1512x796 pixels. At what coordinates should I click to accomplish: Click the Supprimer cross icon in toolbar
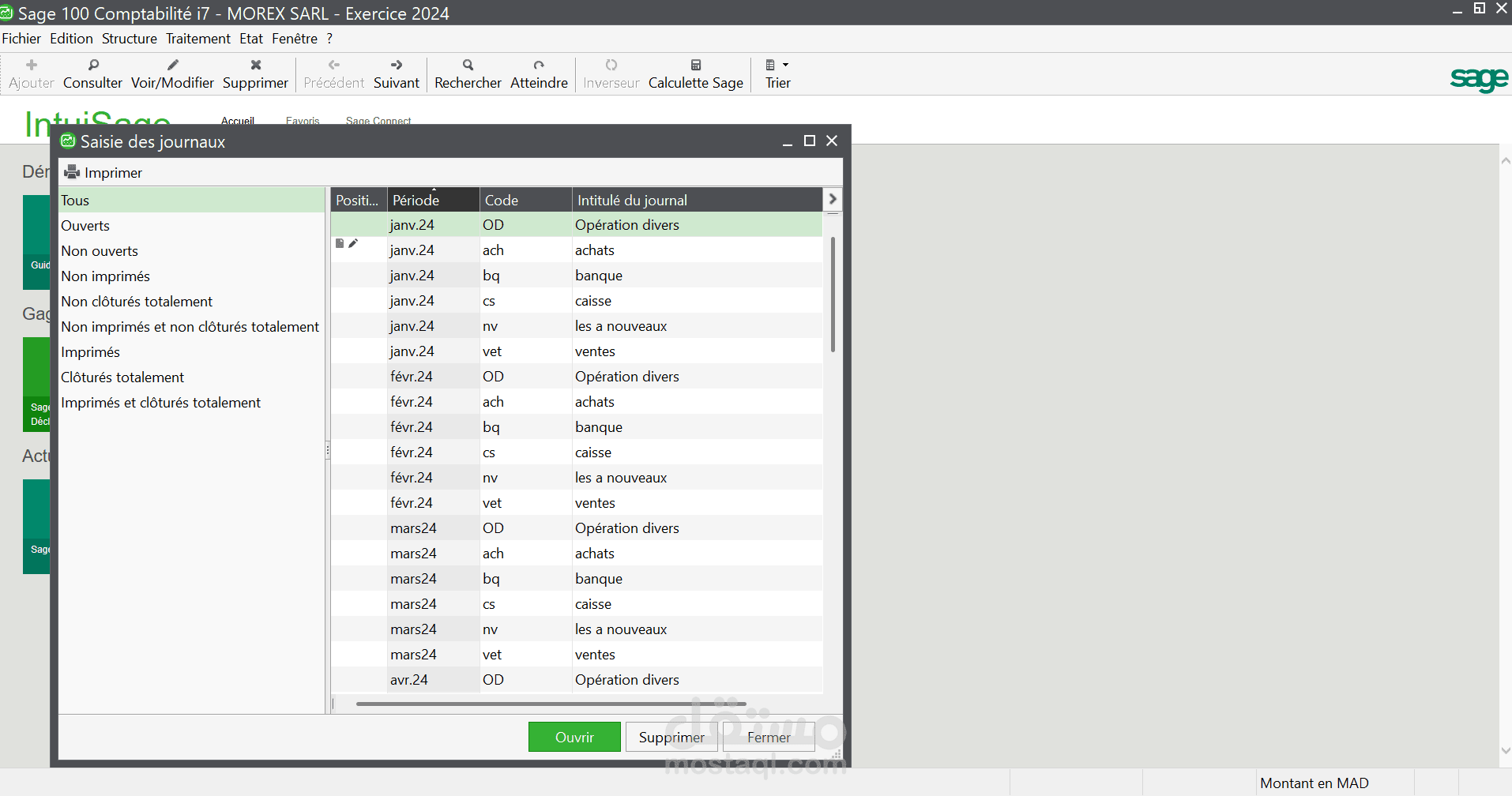click(x=256, y=65)
